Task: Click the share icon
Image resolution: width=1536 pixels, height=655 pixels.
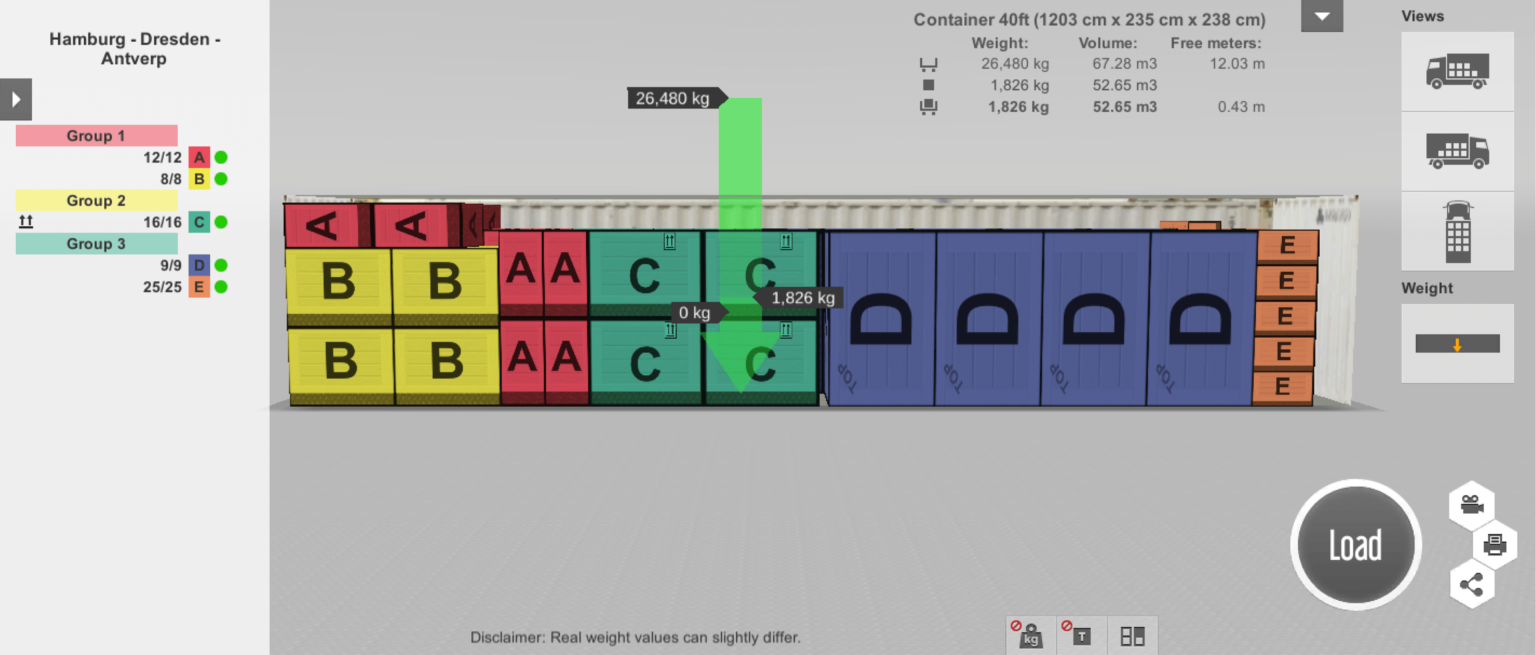Action: click(1470, 584)
